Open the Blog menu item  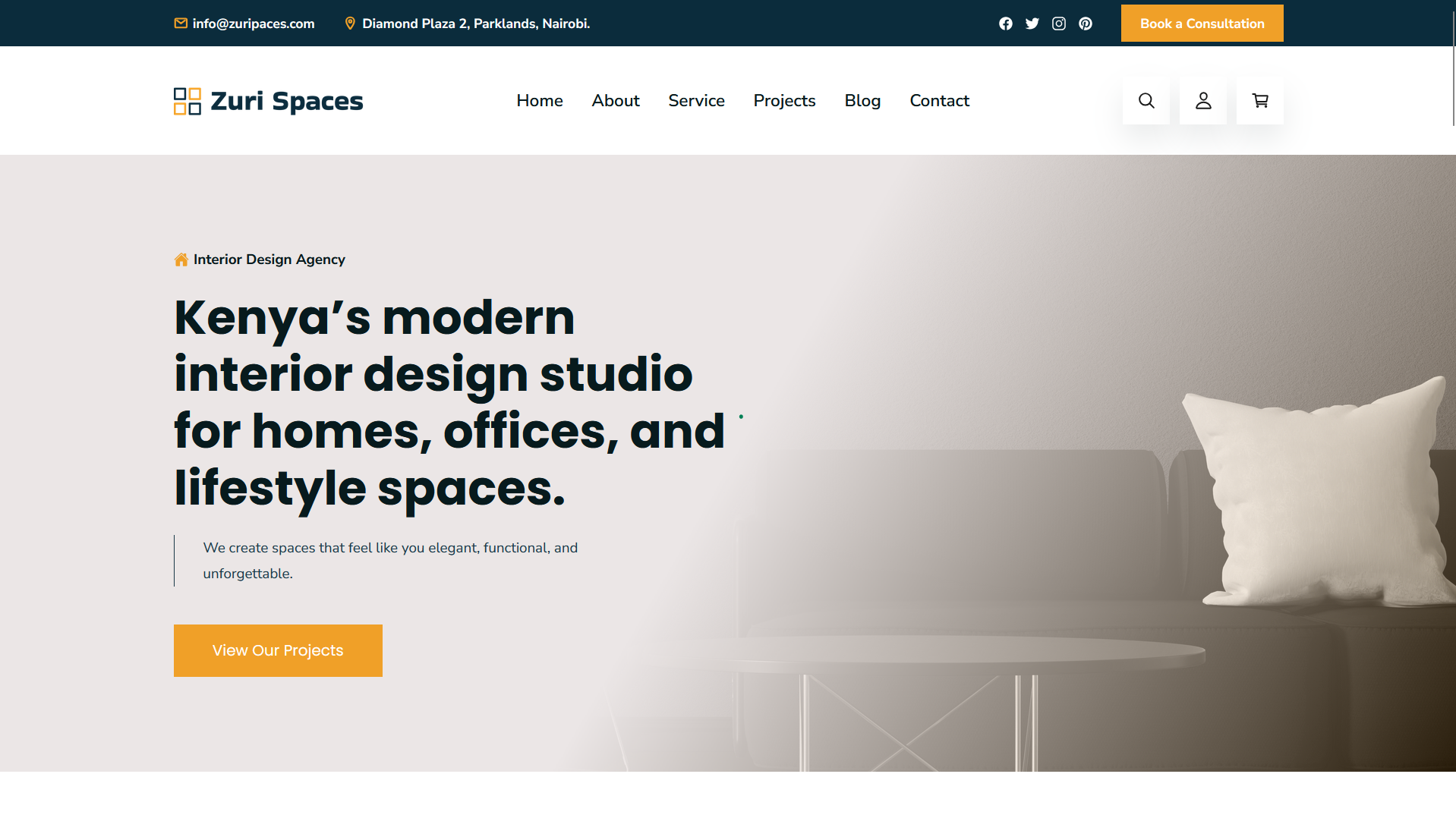click(862, 101)
